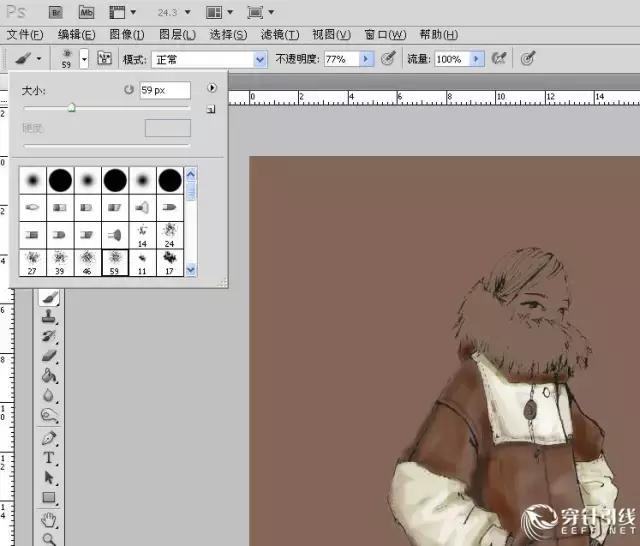Open the brush picker flyout menu

point(211,88)
